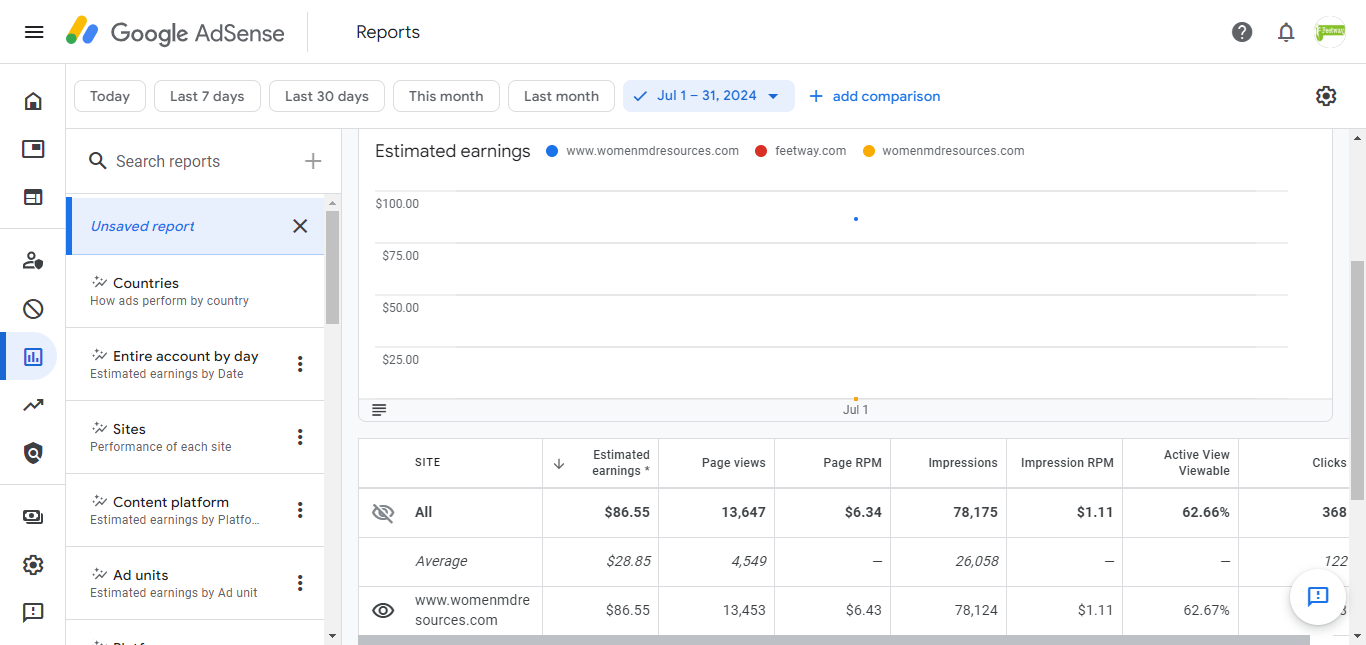Viewport: 1366px width, 645px height.
Task: Open the Help question mark icon
Action: tap(1242, 32)
